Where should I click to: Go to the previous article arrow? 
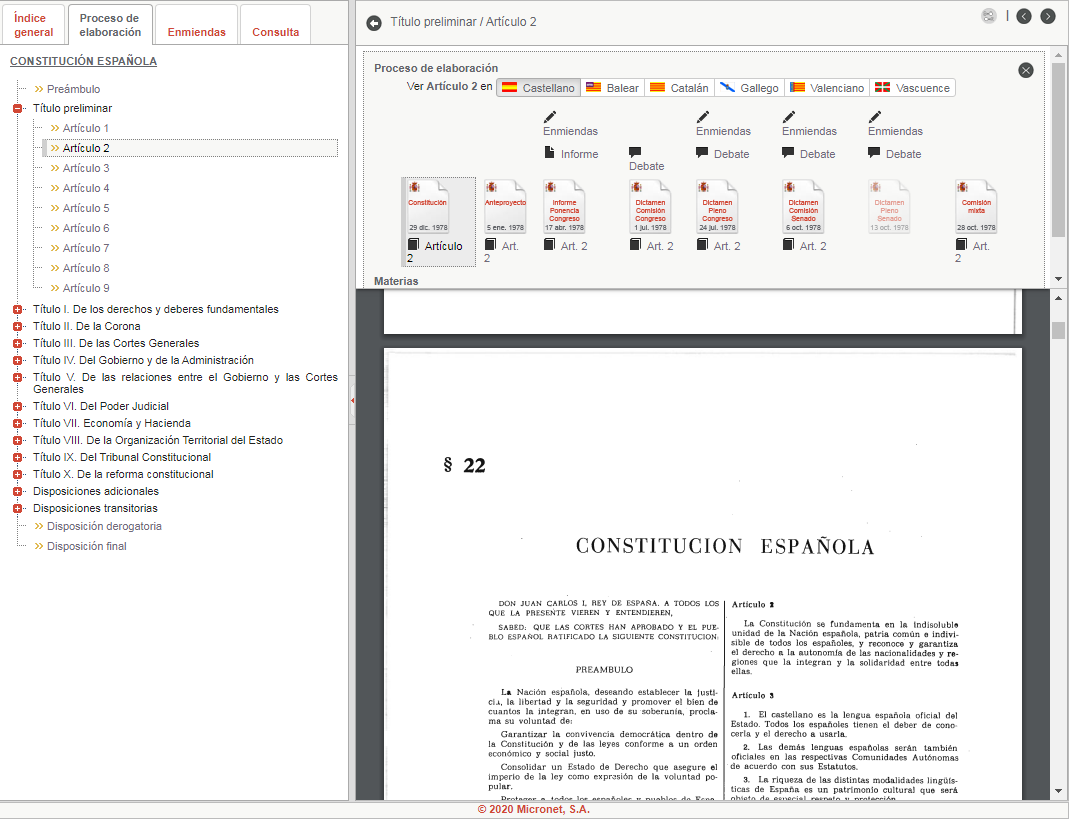pyautogui.click(x=1024, y=16)
